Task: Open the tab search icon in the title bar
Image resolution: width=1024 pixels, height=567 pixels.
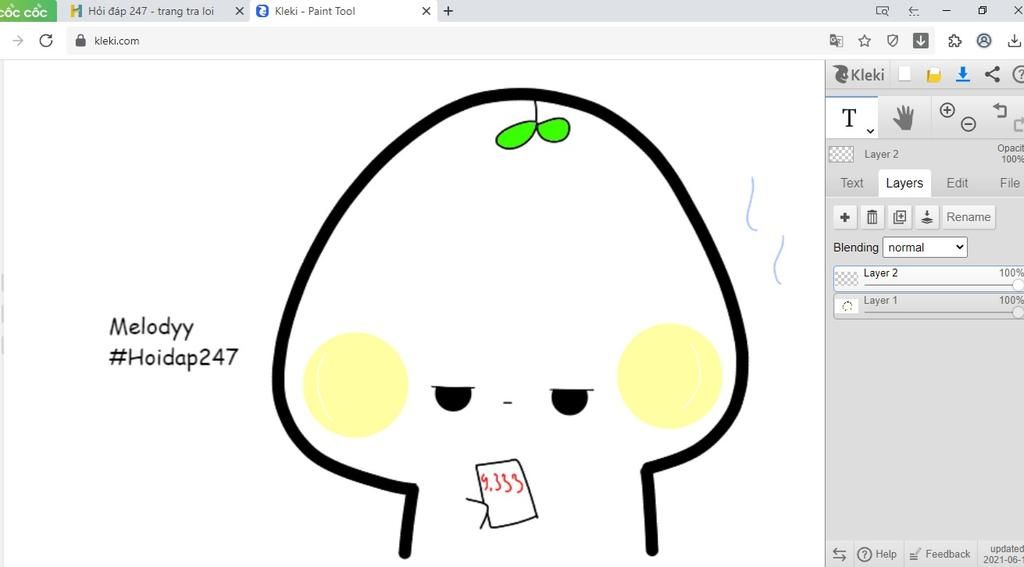Action: coord(882,11)
